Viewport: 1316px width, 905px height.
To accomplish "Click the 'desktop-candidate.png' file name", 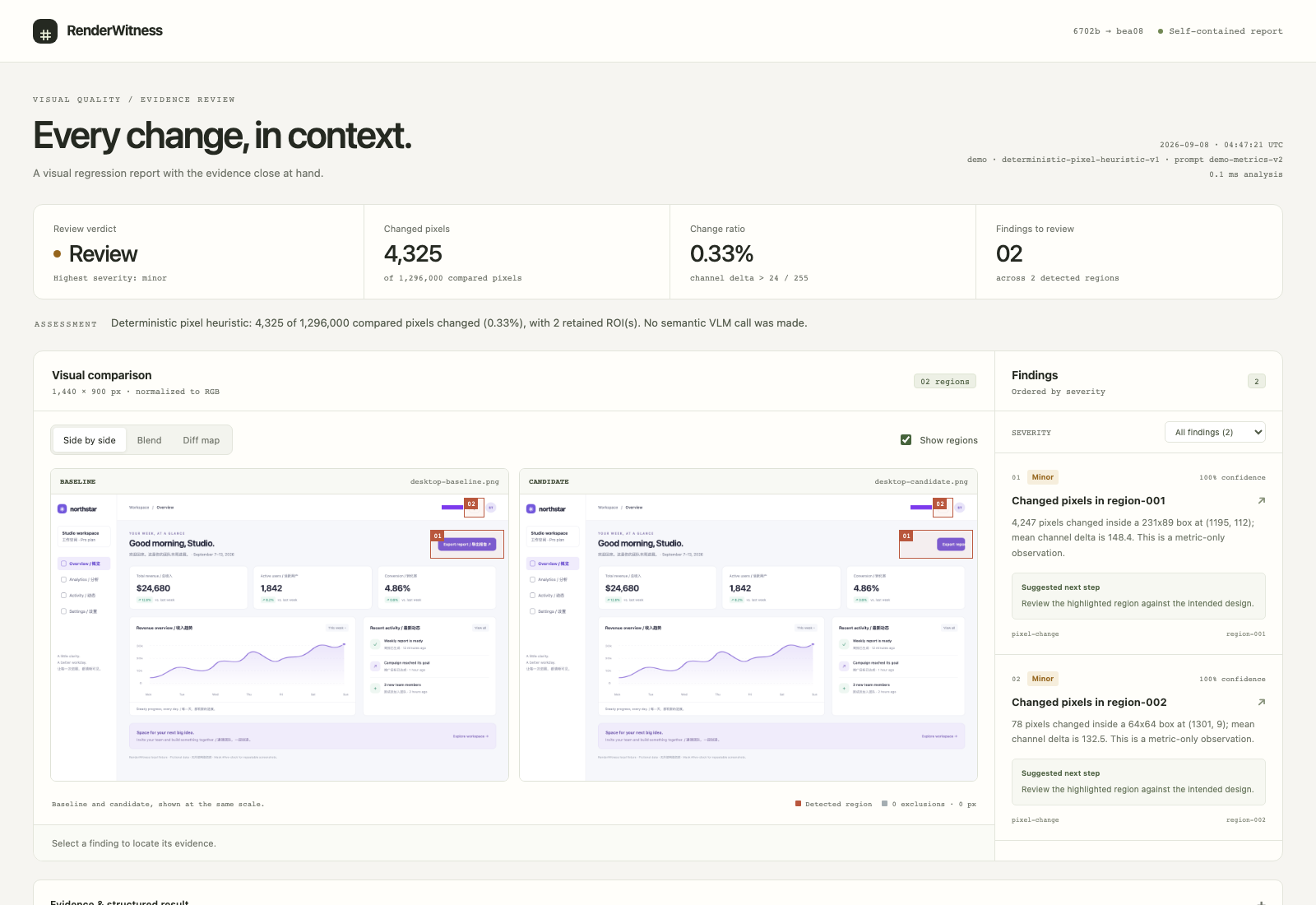I will 921,481.
